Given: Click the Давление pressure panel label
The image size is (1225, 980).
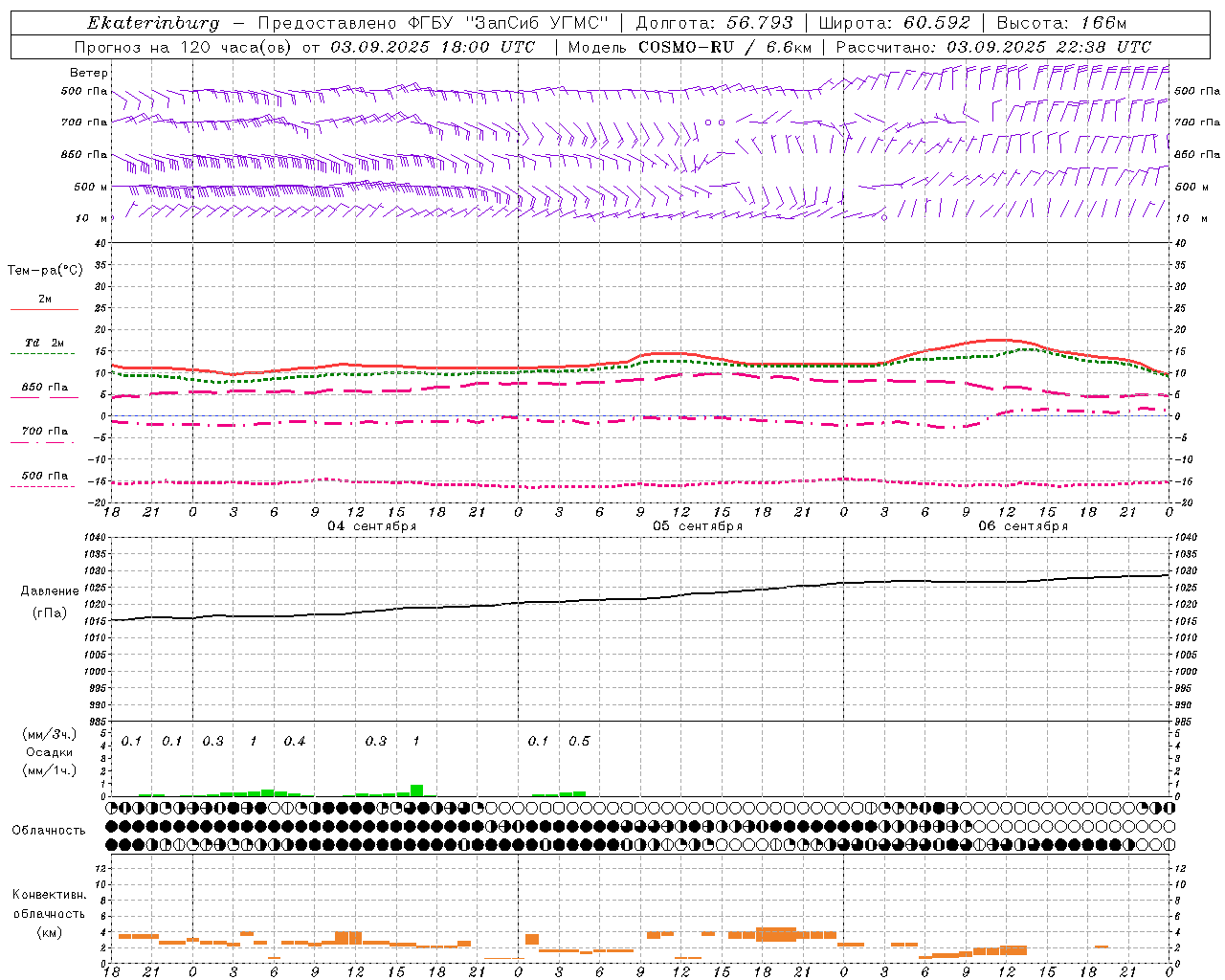Looking at the screenshot, I should coord(50,591).
